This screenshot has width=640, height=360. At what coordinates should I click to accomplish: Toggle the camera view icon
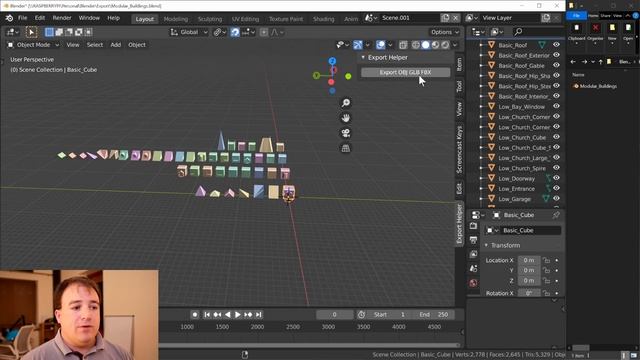(346, 133)
